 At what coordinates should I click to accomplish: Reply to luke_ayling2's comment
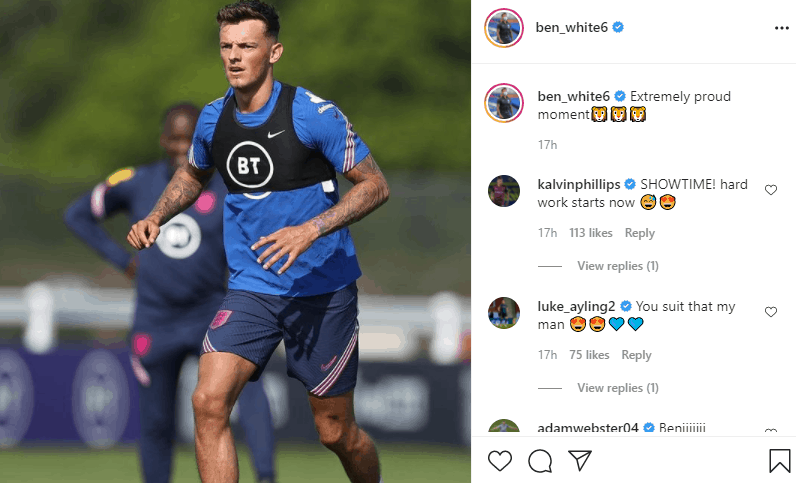coord(636,355)
